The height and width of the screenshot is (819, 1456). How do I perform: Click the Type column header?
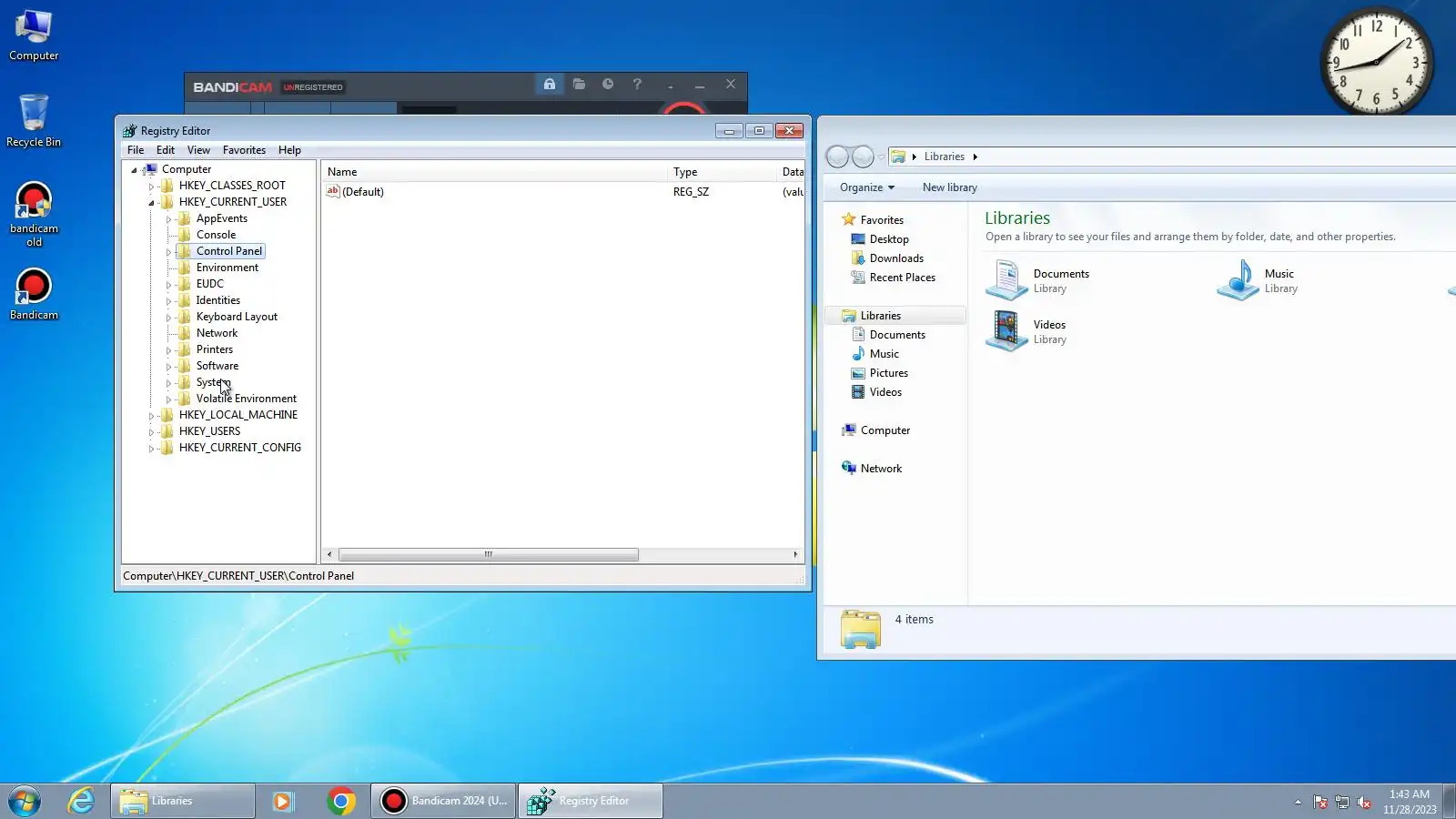tap(722, 172)
